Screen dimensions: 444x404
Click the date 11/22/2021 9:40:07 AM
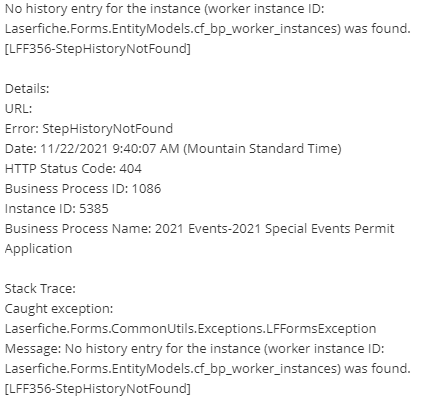coord(110,148)
